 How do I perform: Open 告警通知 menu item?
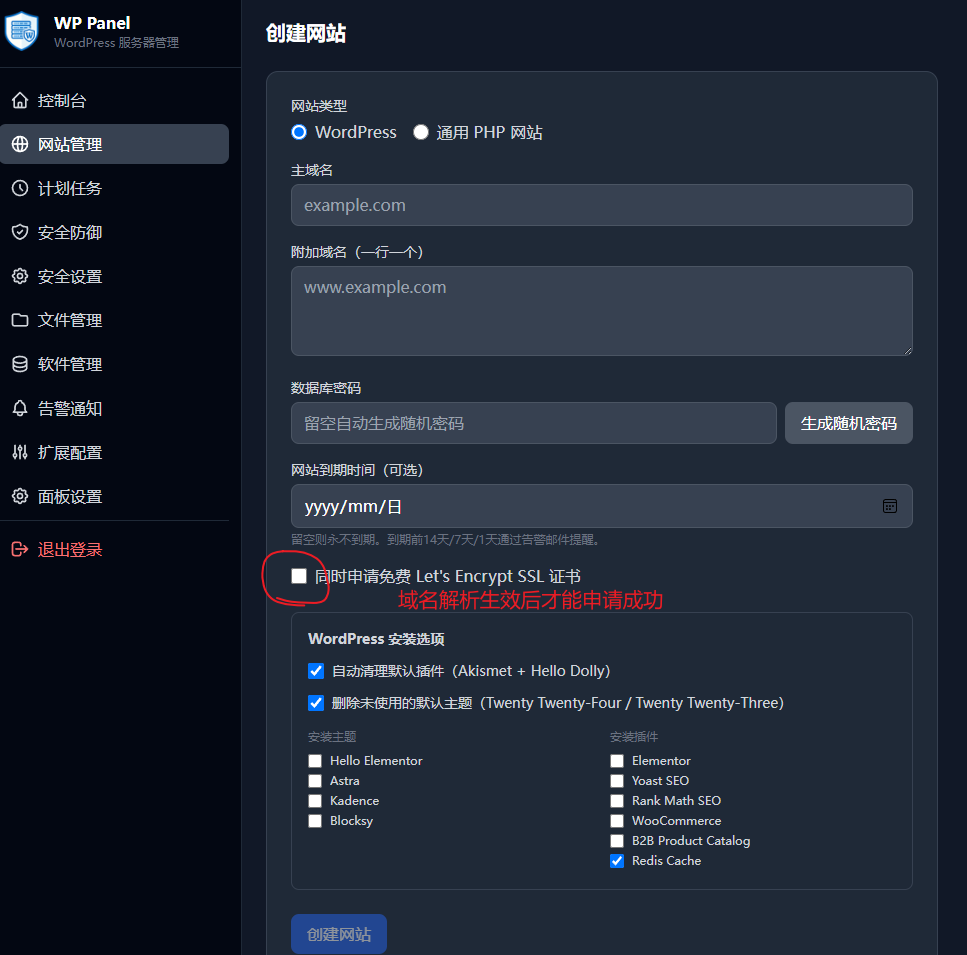pos(114,408)
